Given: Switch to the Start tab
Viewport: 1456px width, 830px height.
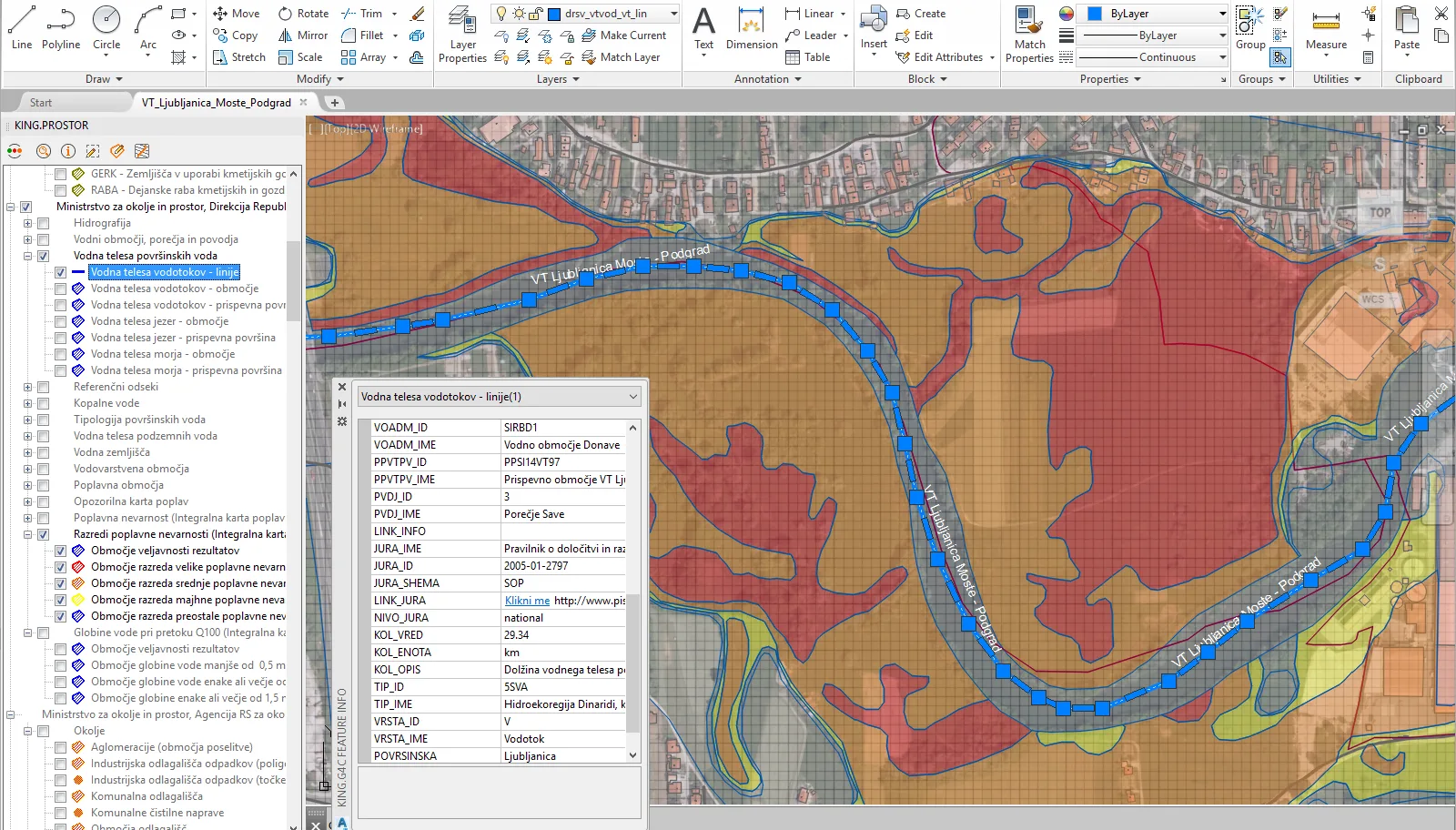Looking at the screenshot, I should (x=41, y=103).
